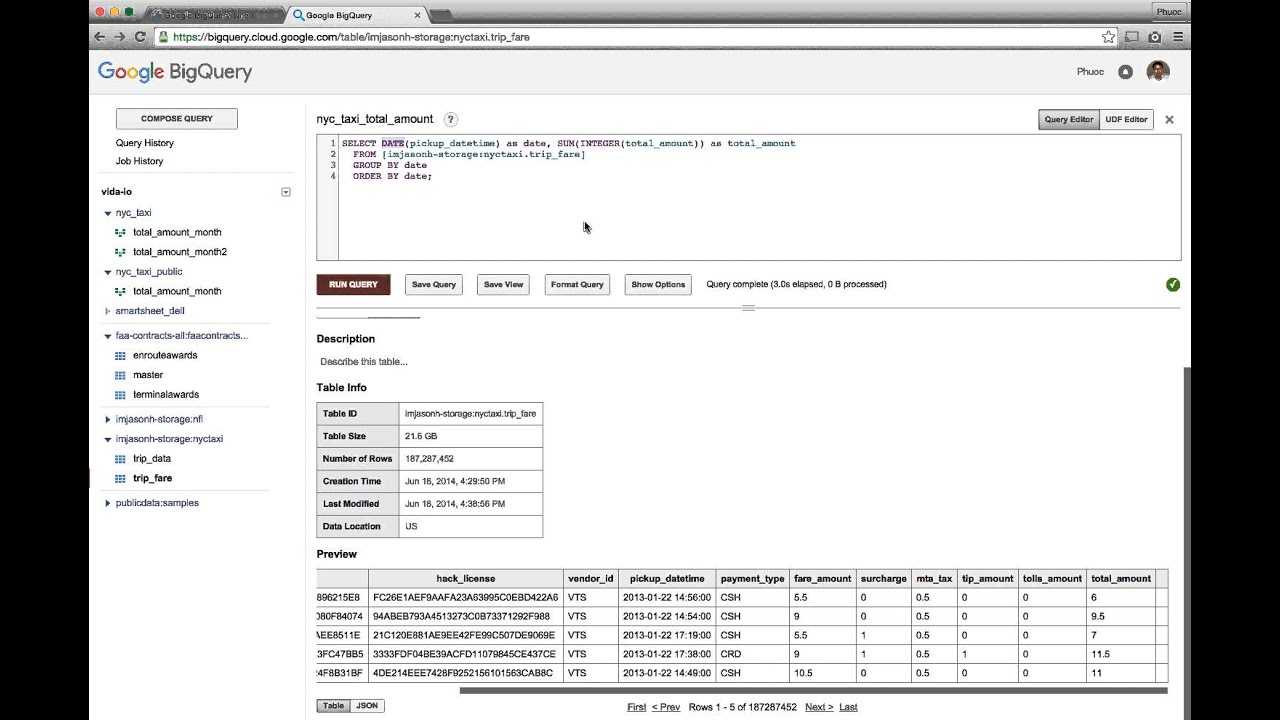Image resolution: width=1280 pixels, height=720 pixels.
Task: Switch to the UDF Editor tab
Action: pyautogui.click(x=1126, y=119)
